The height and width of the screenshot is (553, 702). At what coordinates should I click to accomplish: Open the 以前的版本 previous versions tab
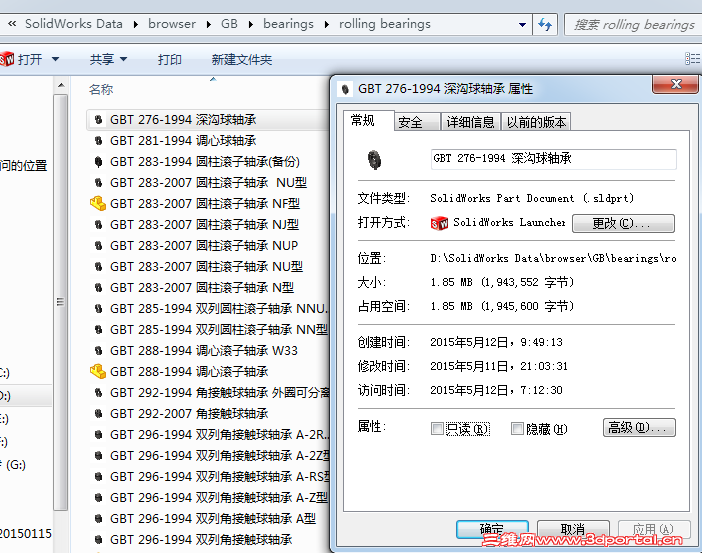point(536,122)
